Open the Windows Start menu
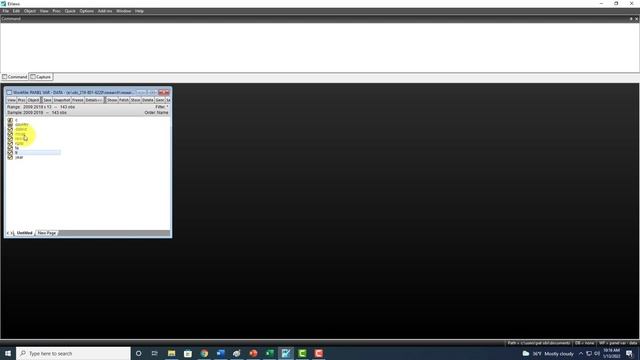This screenshot has height=360, width=640. pos(8,353)
